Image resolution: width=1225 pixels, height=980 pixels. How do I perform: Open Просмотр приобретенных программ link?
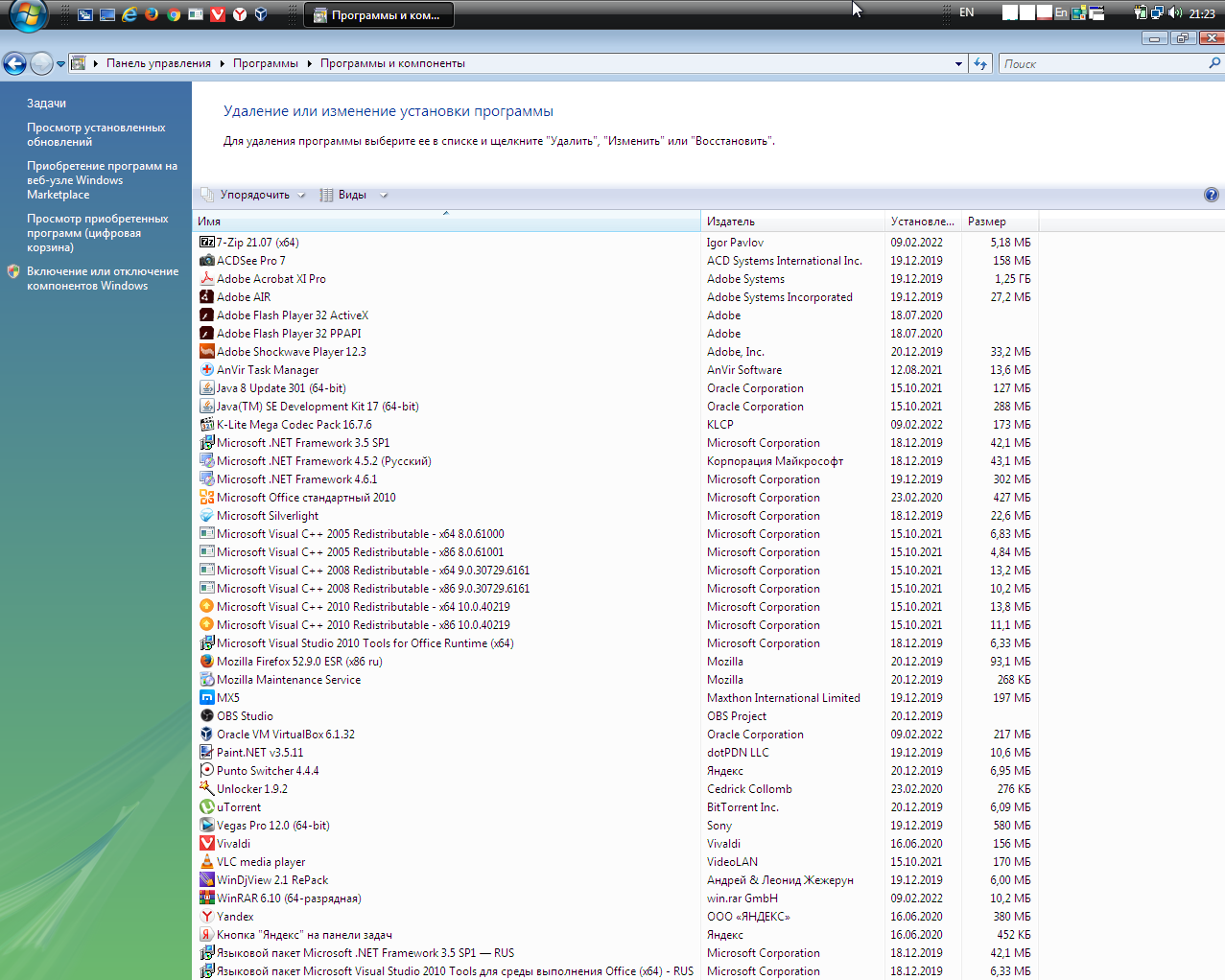[97, 233]
